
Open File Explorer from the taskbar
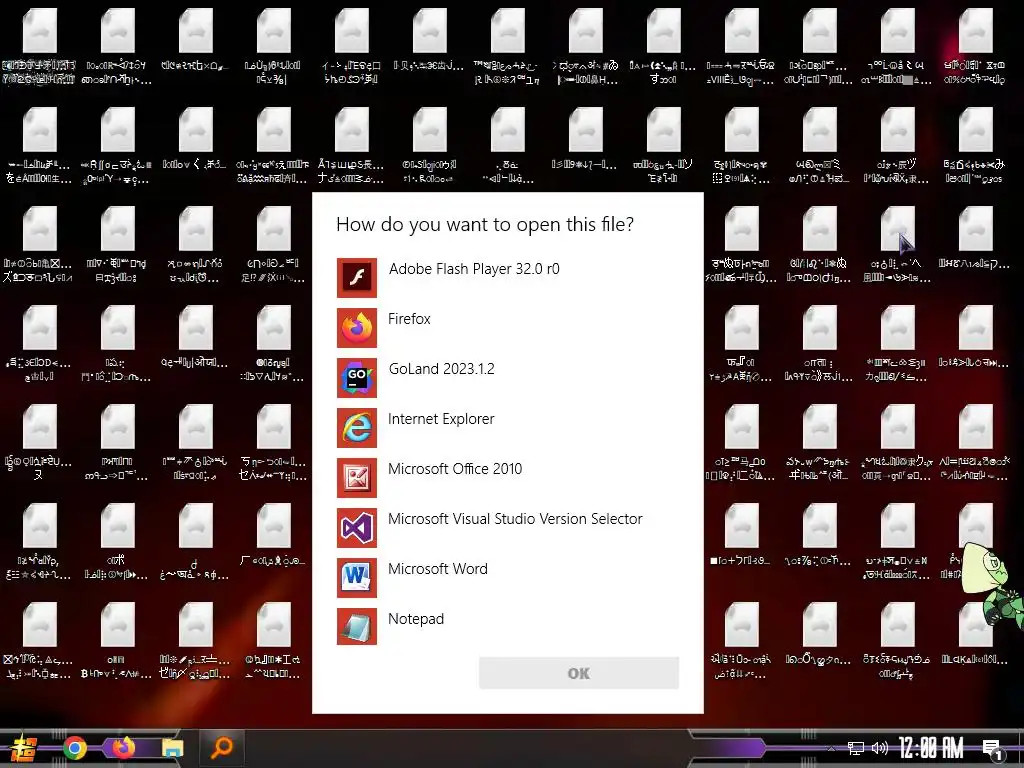172,748
